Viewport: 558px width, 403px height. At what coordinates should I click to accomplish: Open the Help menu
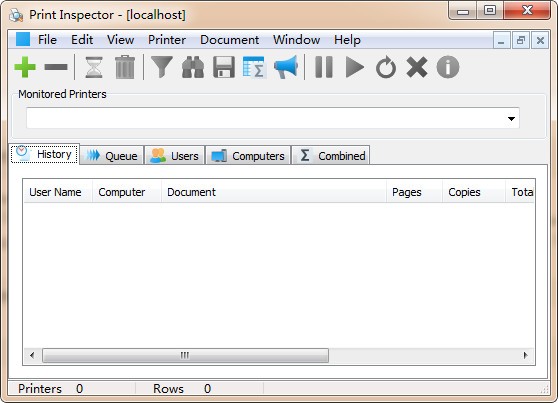[347, 40]
